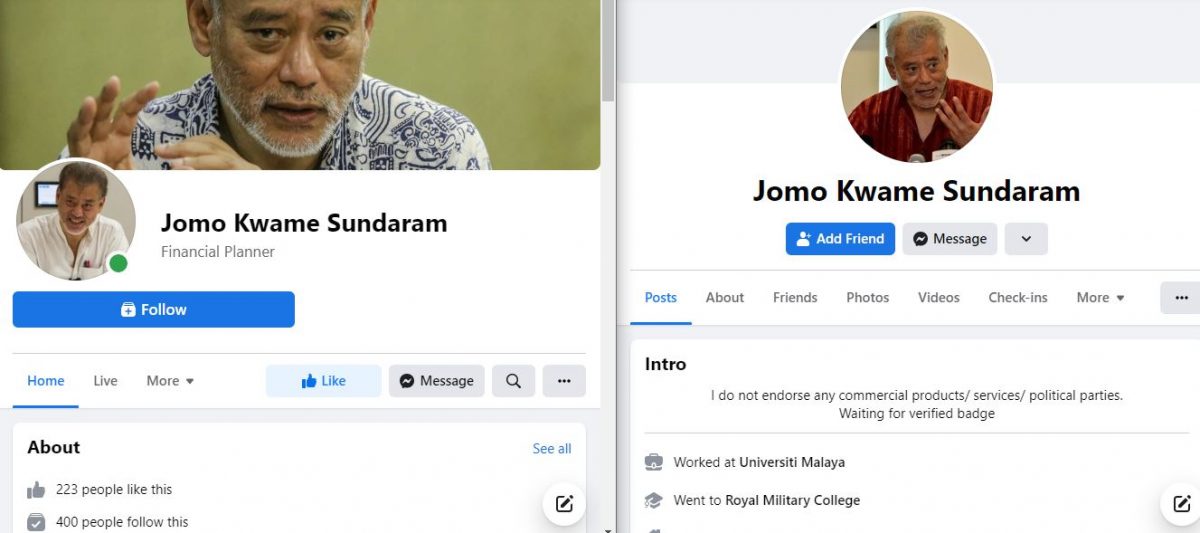Image resolution: width=1200 pixels, height=533 pixels.
Task: Open the three-dots options on the right profile
Action: 1181,298
